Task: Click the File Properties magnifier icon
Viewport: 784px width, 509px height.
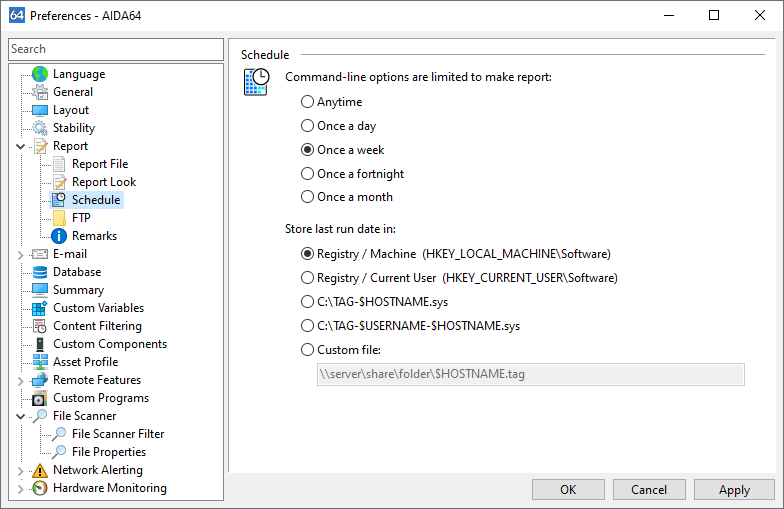Action: pyautogui.click(x=59, y=452)
